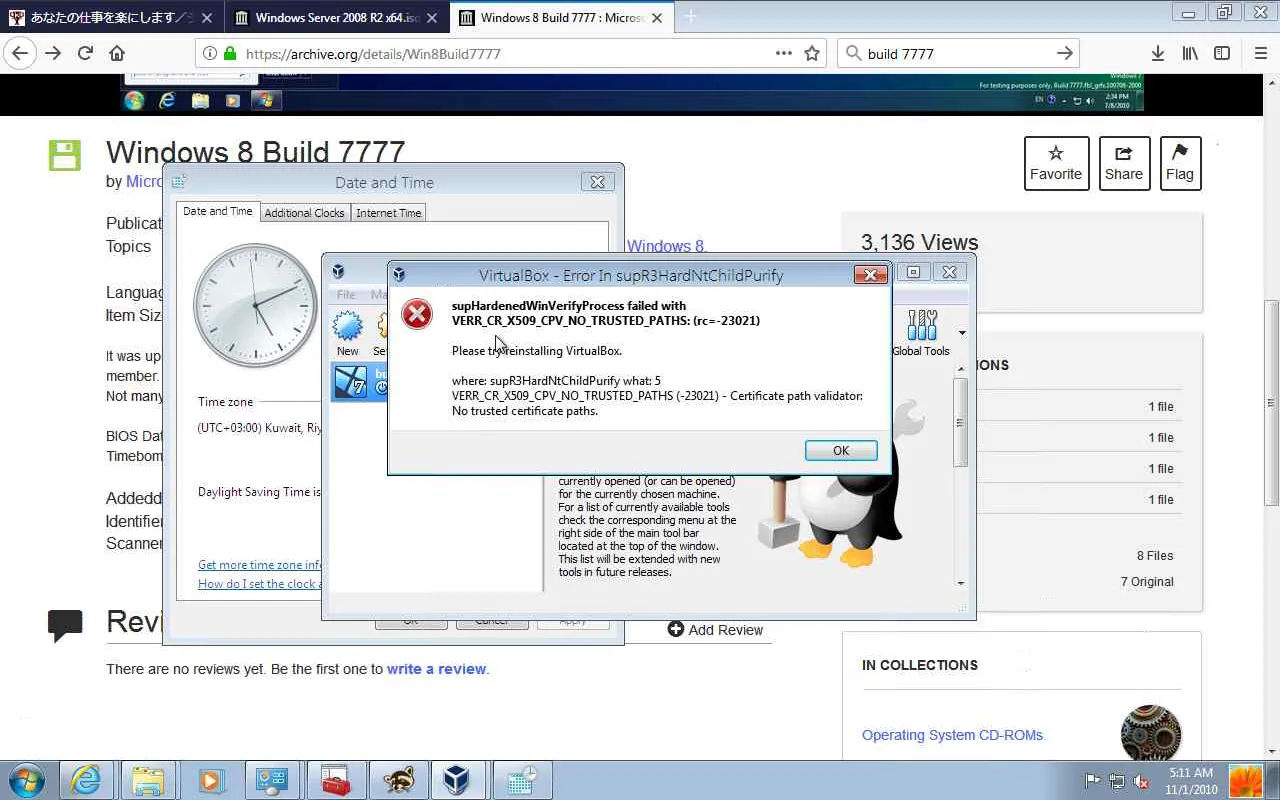Switch to VirtualBox on the taskbar
The image size is (1280, 800).
[458, 780]
